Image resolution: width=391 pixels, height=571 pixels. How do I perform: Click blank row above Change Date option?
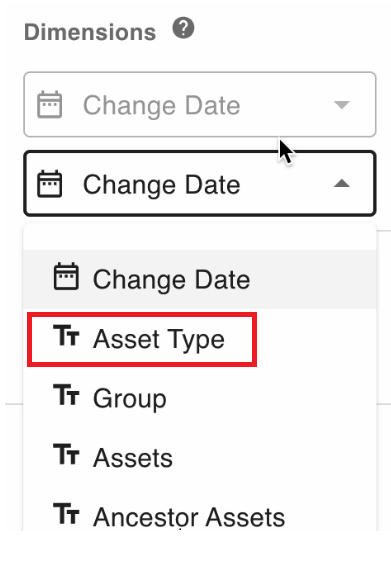click(200, 237)
